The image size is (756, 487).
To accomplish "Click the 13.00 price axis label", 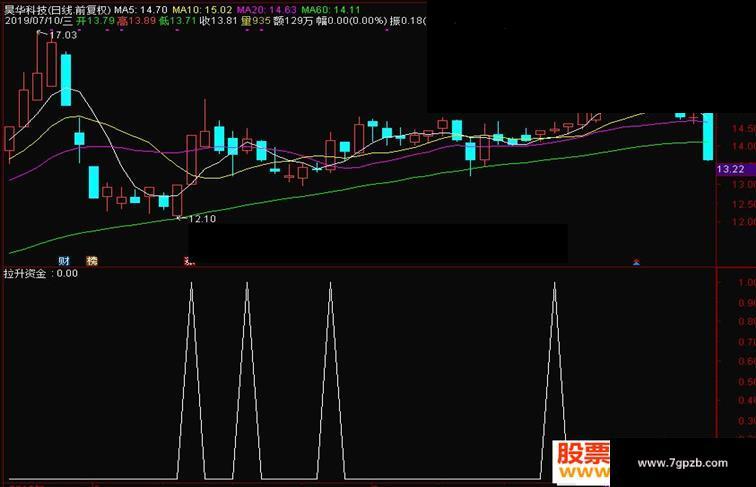I will (x=743, y=185).
